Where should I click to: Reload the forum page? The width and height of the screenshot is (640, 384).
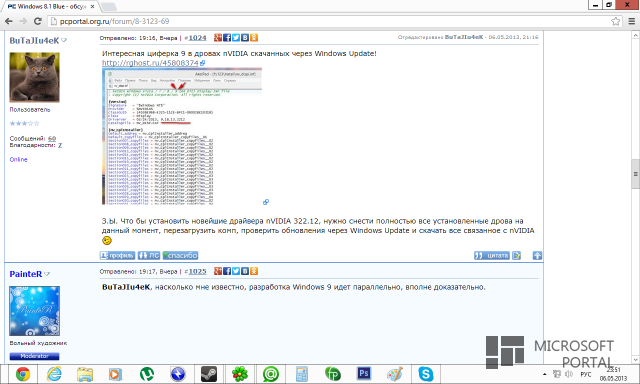point(38,21)
